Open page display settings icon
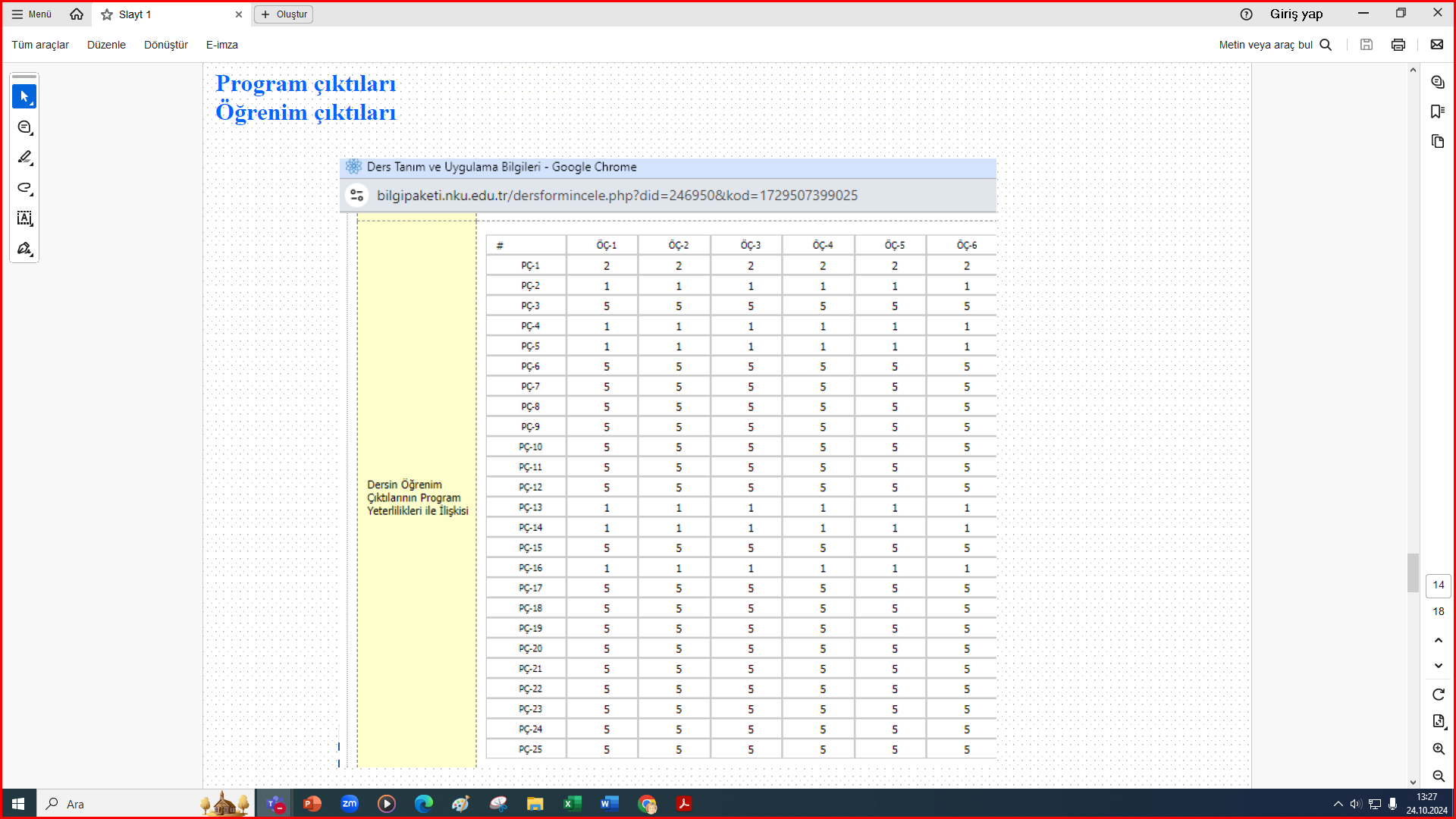Screen dimensions: 1456x819 1439,721
